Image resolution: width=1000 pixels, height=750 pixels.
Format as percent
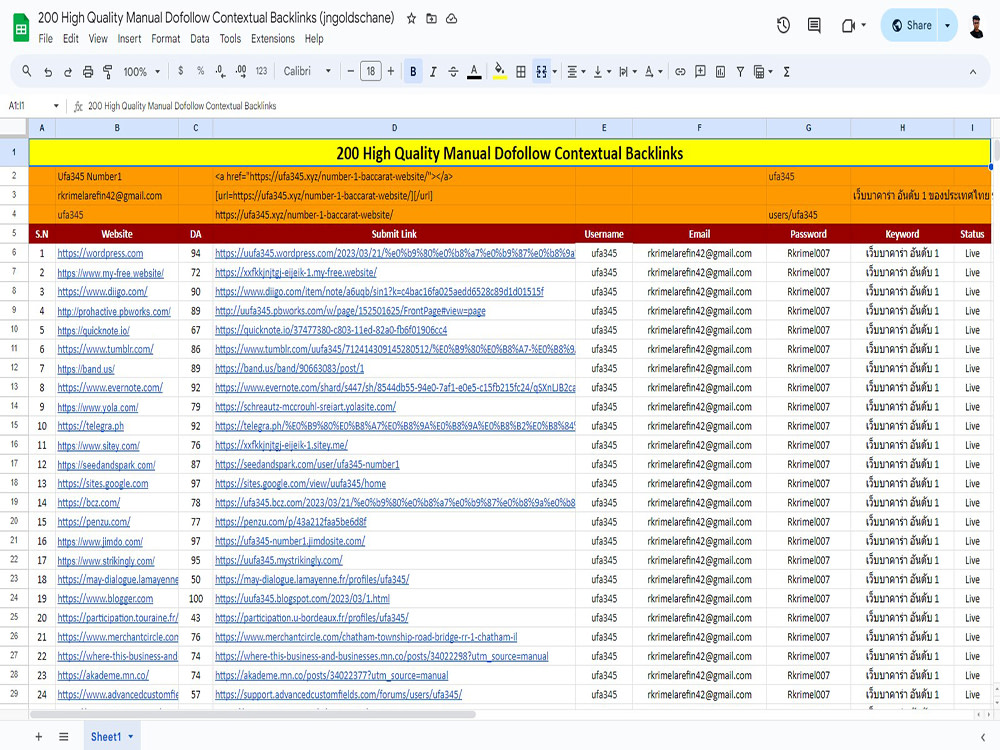[x=200, y=71]
